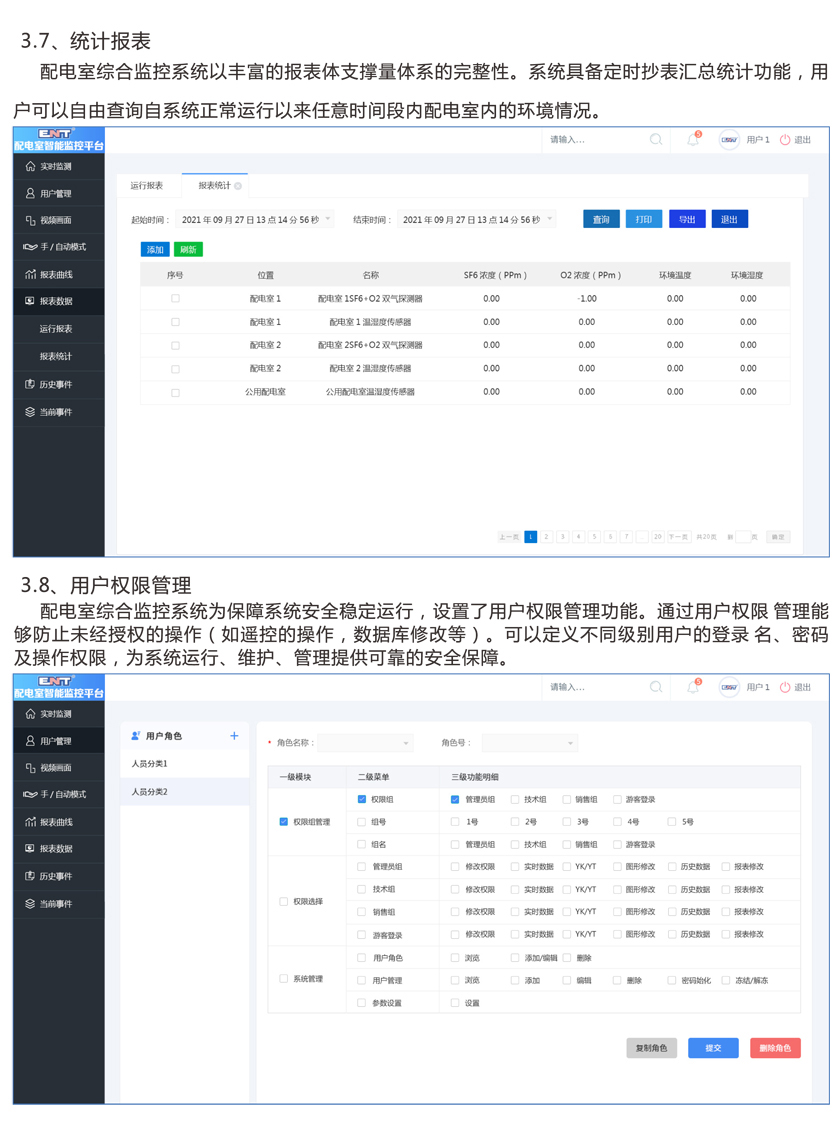Tick the checkbox for the 公用配电室 row
Viewport: 839px width, 1124px height.
tap(175, 392)
